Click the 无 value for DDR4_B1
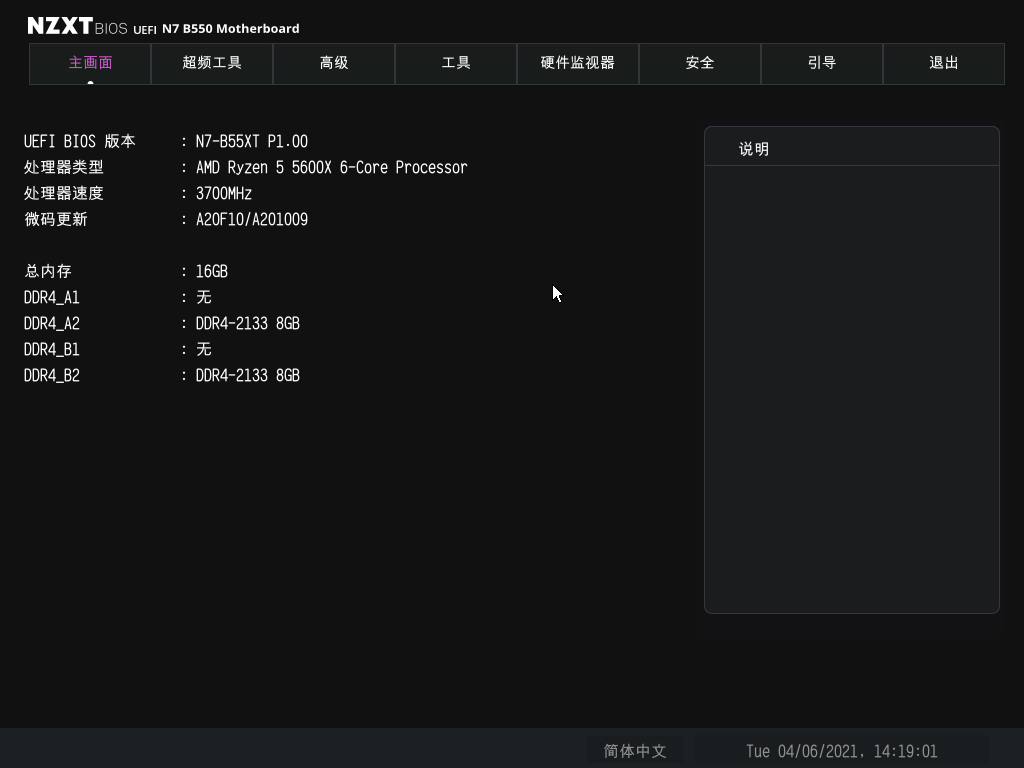The image size is (1024, 768). (204, 349)
